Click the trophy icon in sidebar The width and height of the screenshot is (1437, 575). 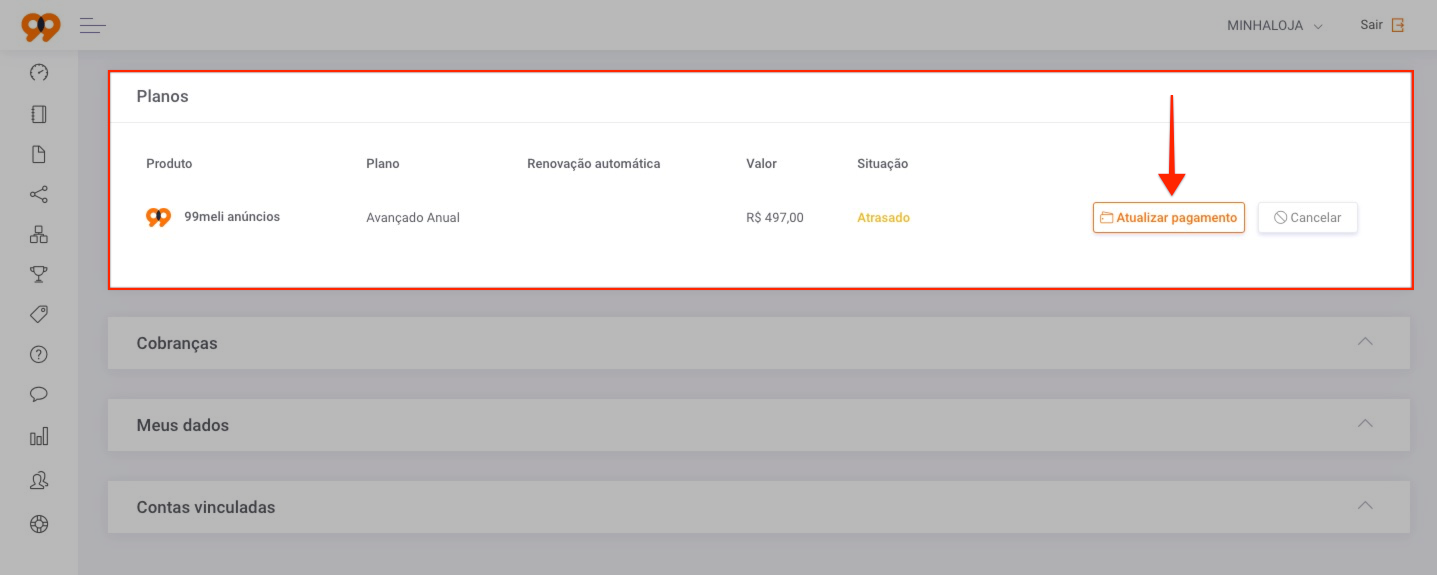tap(39, 274)
